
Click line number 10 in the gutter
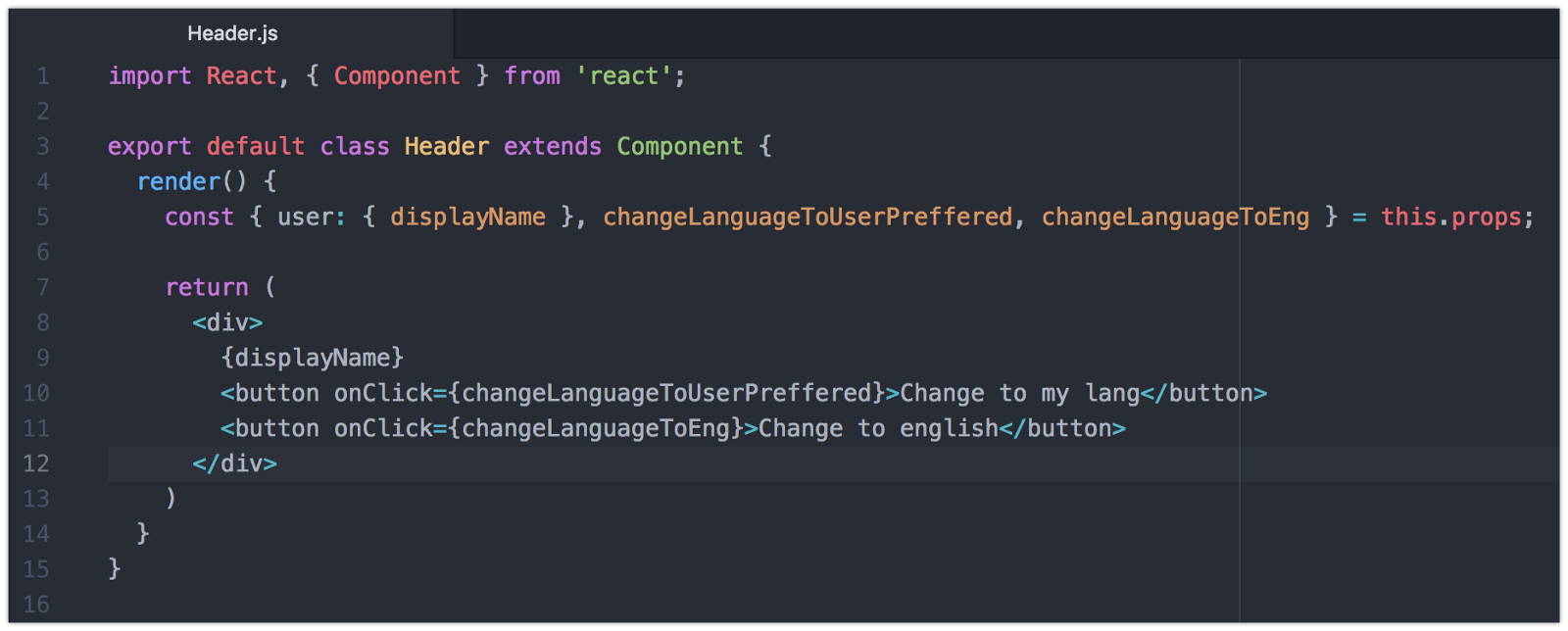pyautogui.click(x=36, y=394)
